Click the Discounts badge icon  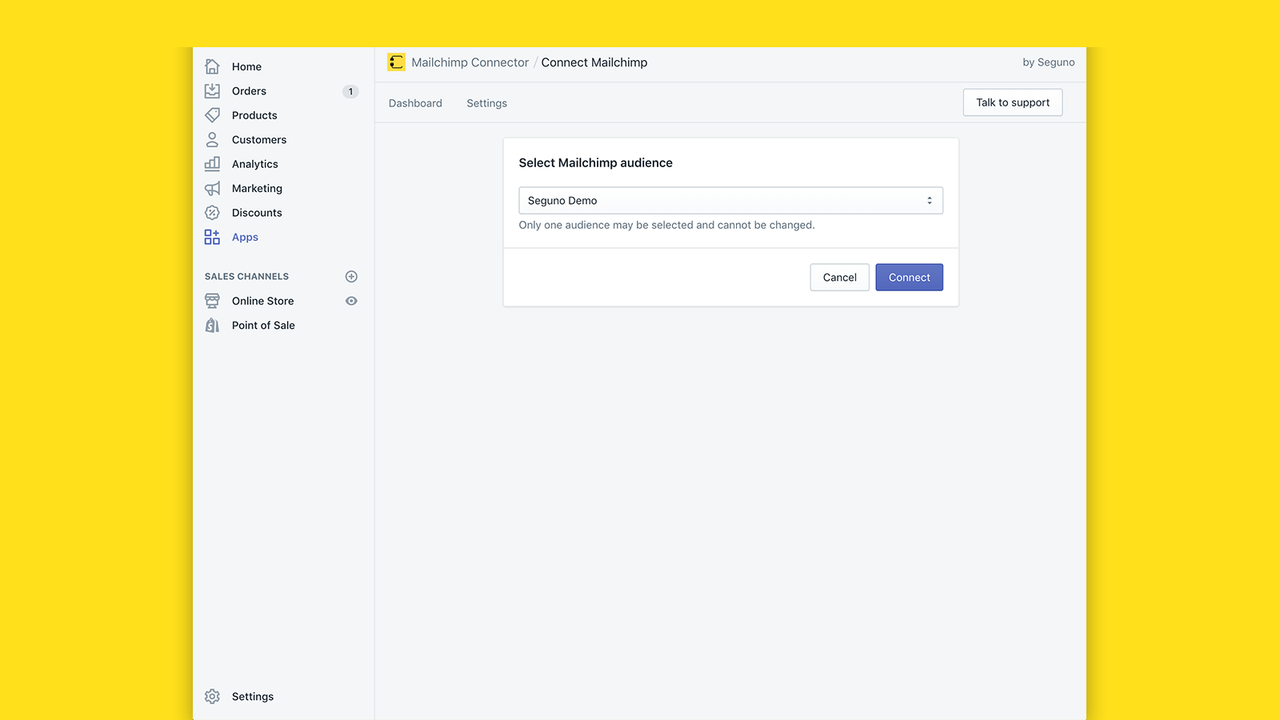(212, 213)
